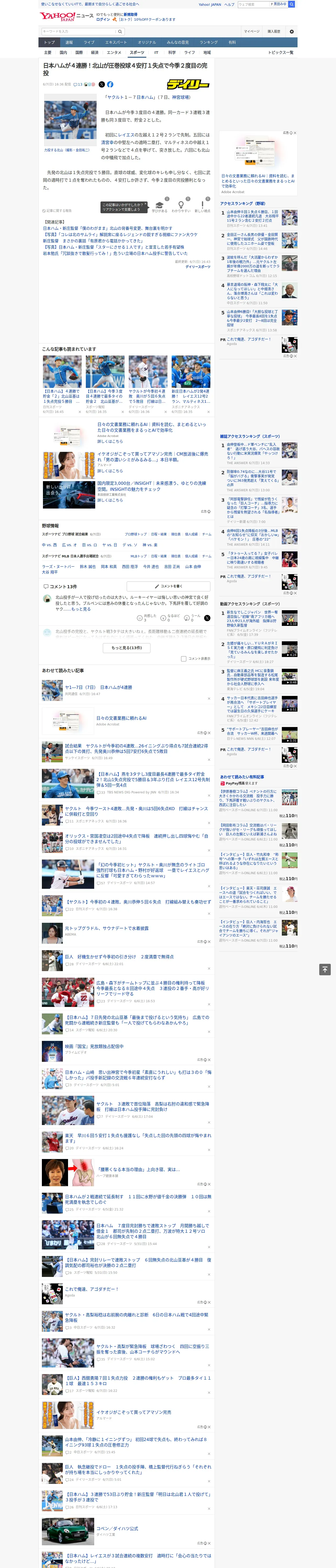Open settings via the gear icon
The image size is (336, 1568).
292,32
